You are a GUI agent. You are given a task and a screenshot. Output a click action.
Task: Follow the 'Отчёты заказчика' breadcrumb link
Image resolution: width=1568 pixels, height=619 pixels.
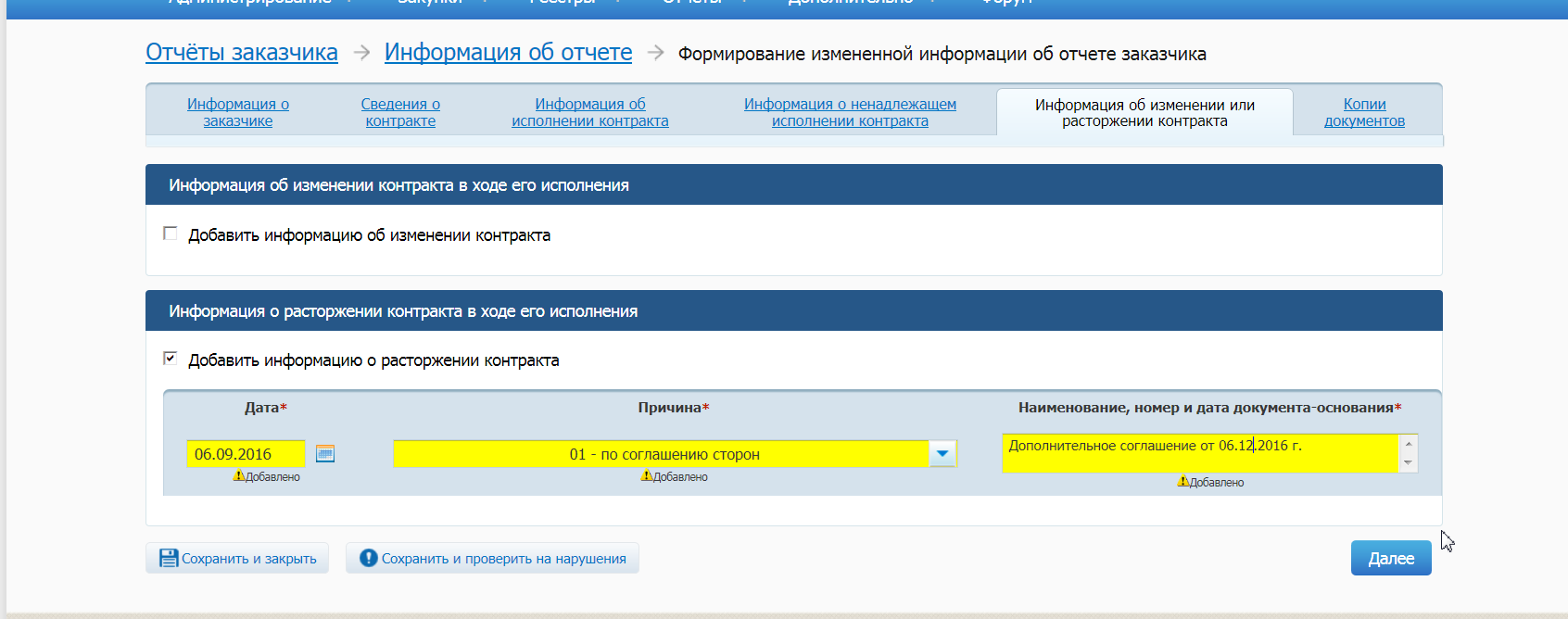coord(241,53)
